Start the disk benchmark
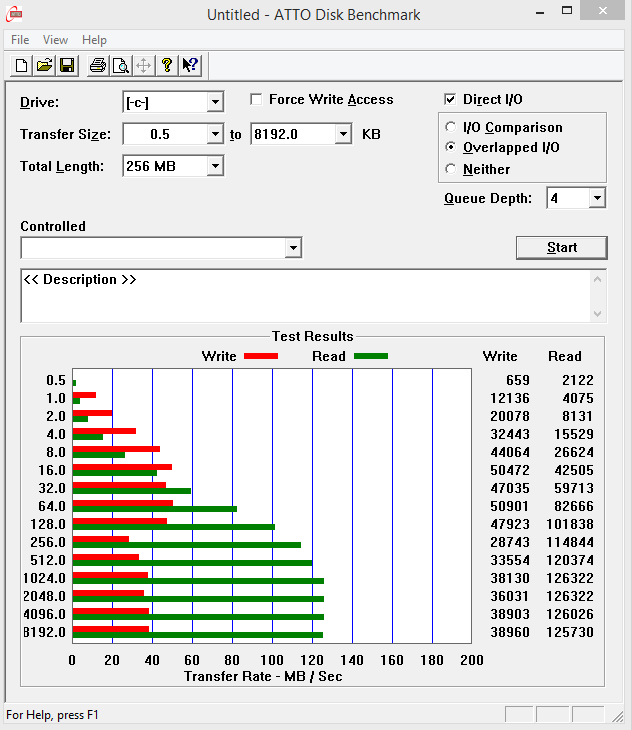The width and height of the screenshot is (632, 730). click(562, 248)
